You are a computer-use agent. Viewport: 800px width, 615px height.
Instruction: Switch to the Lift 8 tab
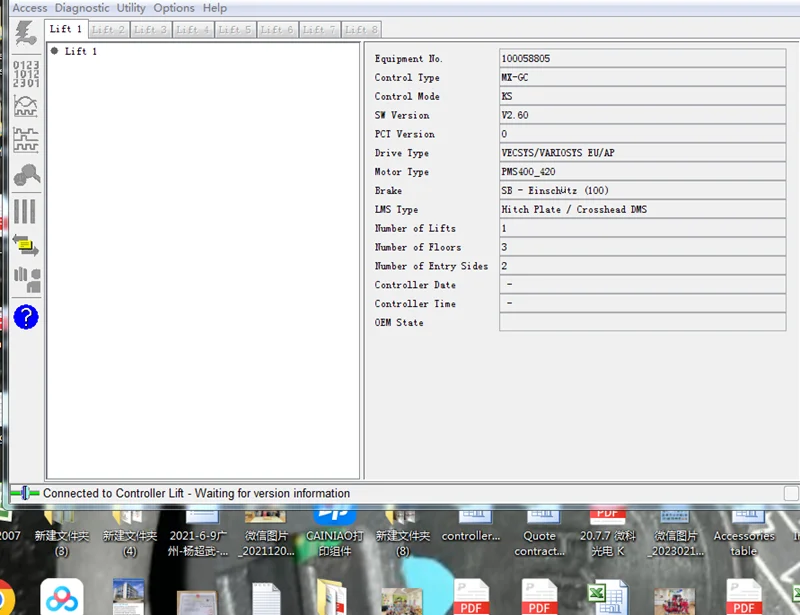pos(362,30)
